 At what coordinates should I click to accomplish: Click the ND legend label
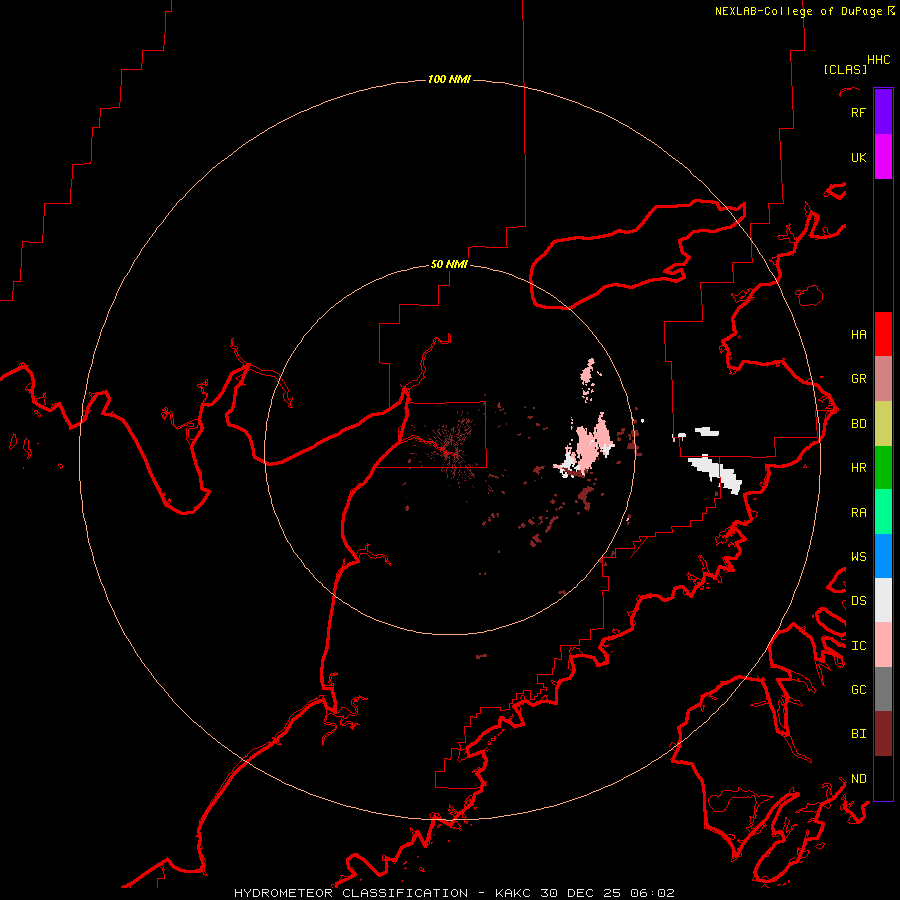(x=858, y=778)
